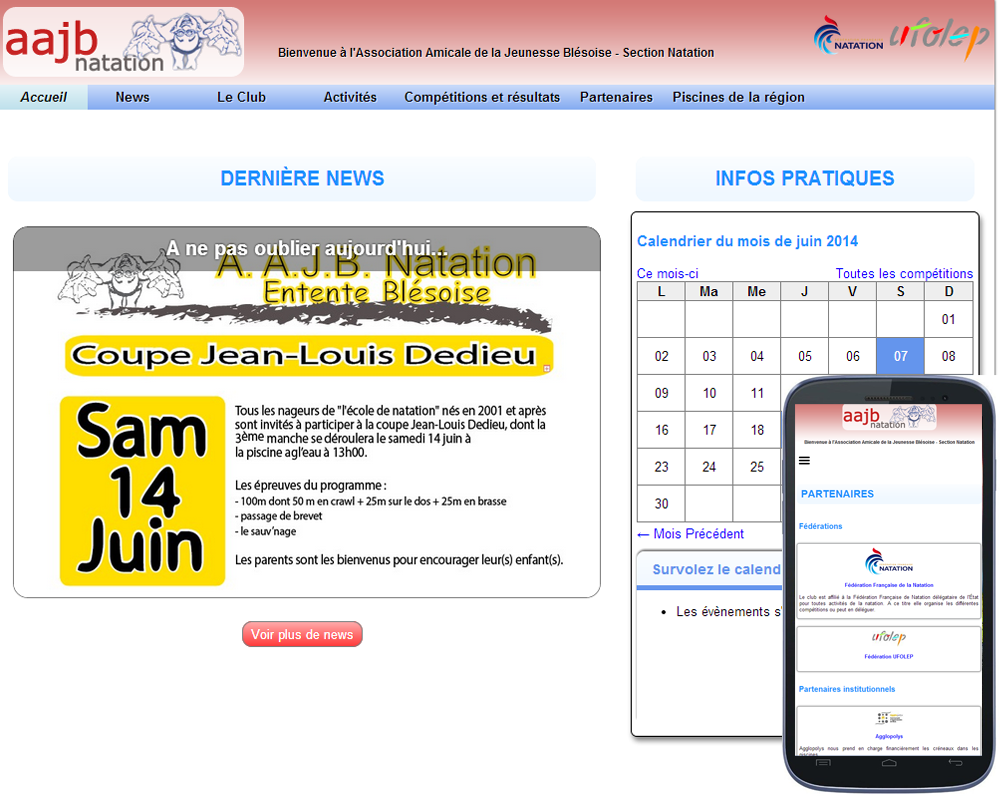Open the Partenaires menu item
The width and height of the screenshot is (1000, 800).
click(x=616, y=97)
